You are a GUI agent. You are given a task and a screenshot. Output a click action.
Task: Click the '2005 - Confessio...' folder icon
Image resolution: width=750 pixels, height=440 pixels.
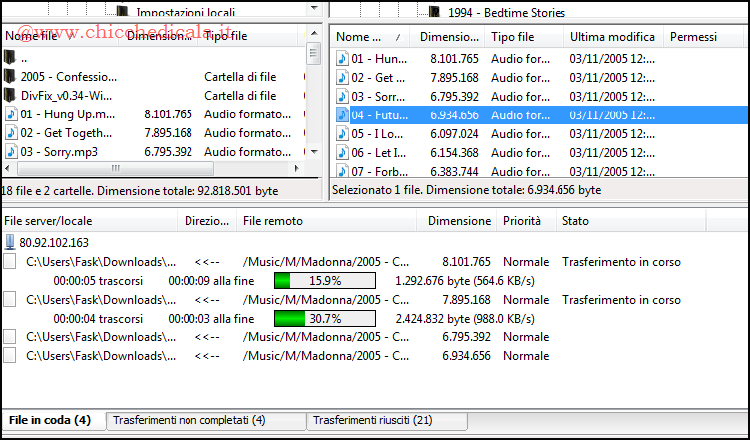click(x=11, y=77)
